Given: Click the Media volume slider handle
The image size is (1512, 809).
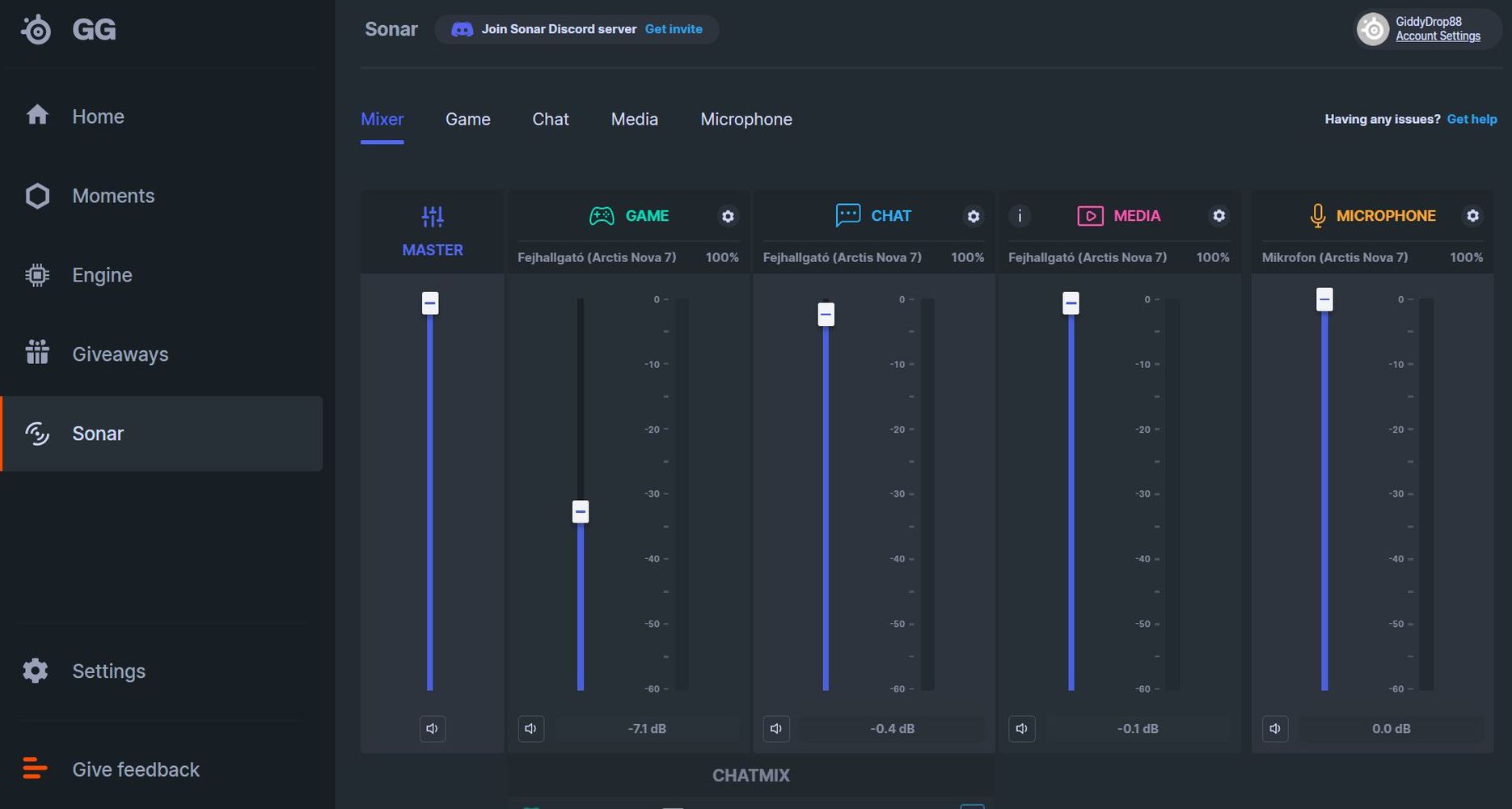Looking at the screenshot, I should coord(1071,303).
